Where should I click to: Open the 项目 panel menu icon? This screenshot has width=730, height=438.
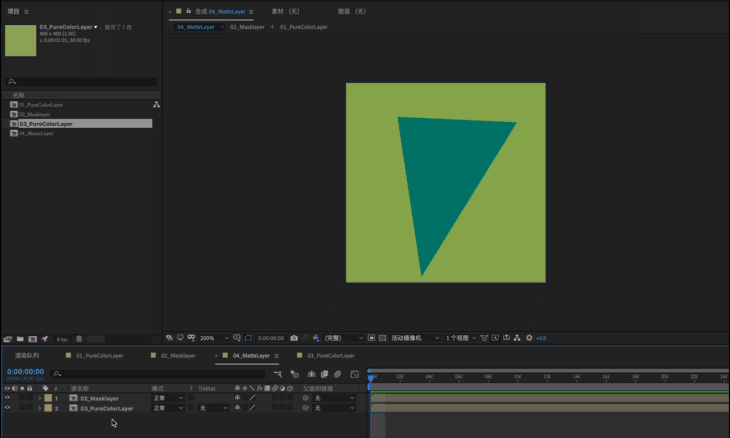(x=26, y=12)
